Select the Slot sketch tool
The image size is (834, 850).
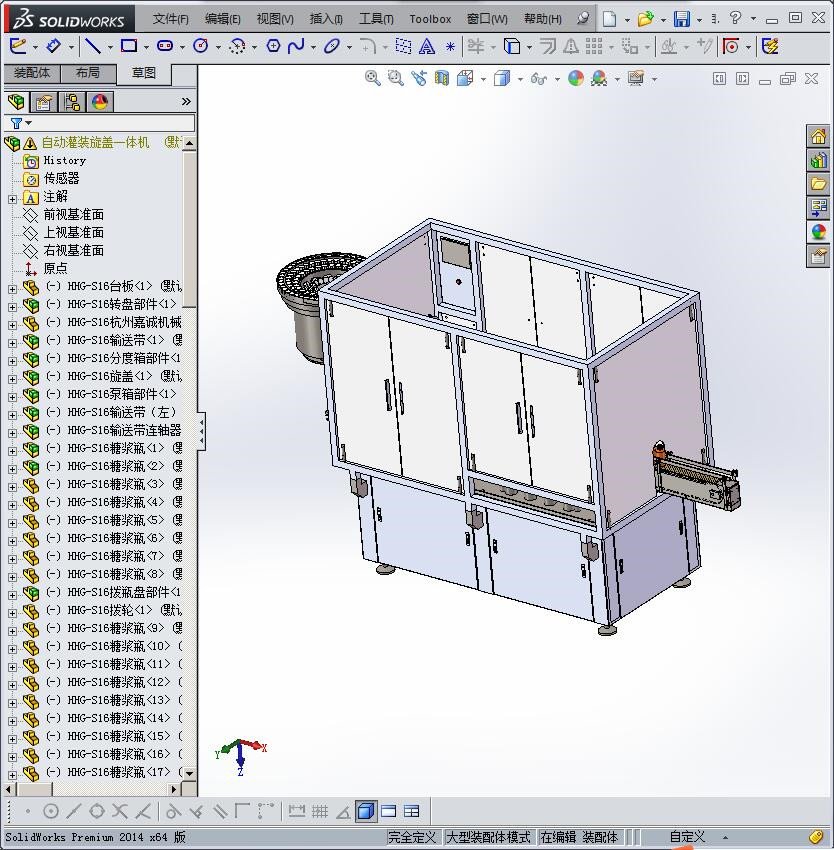coord(165,46)
